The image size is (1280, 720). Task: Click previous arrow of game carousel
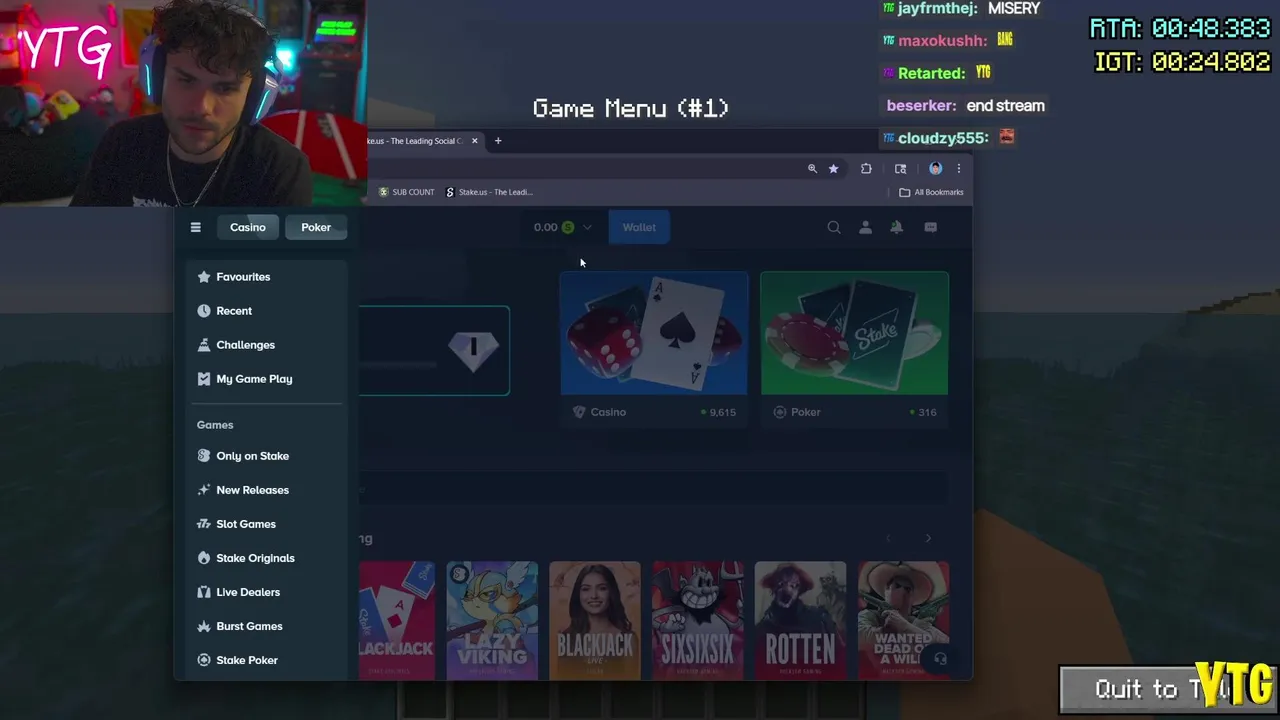click(888, 539)
